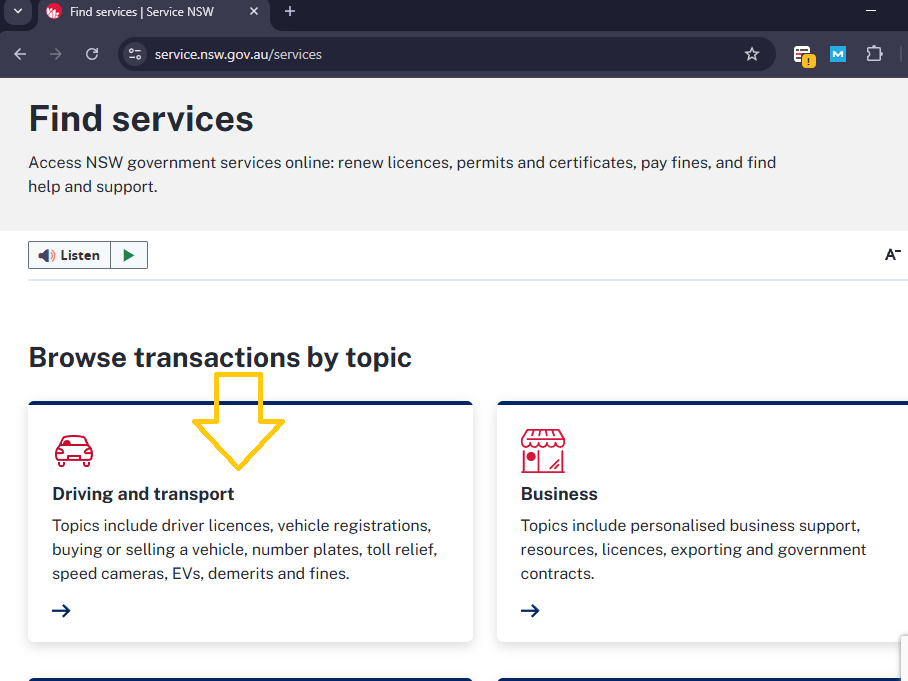908x681 pixels.
Task: Go back to the previous page
Action: pos(20,54)
